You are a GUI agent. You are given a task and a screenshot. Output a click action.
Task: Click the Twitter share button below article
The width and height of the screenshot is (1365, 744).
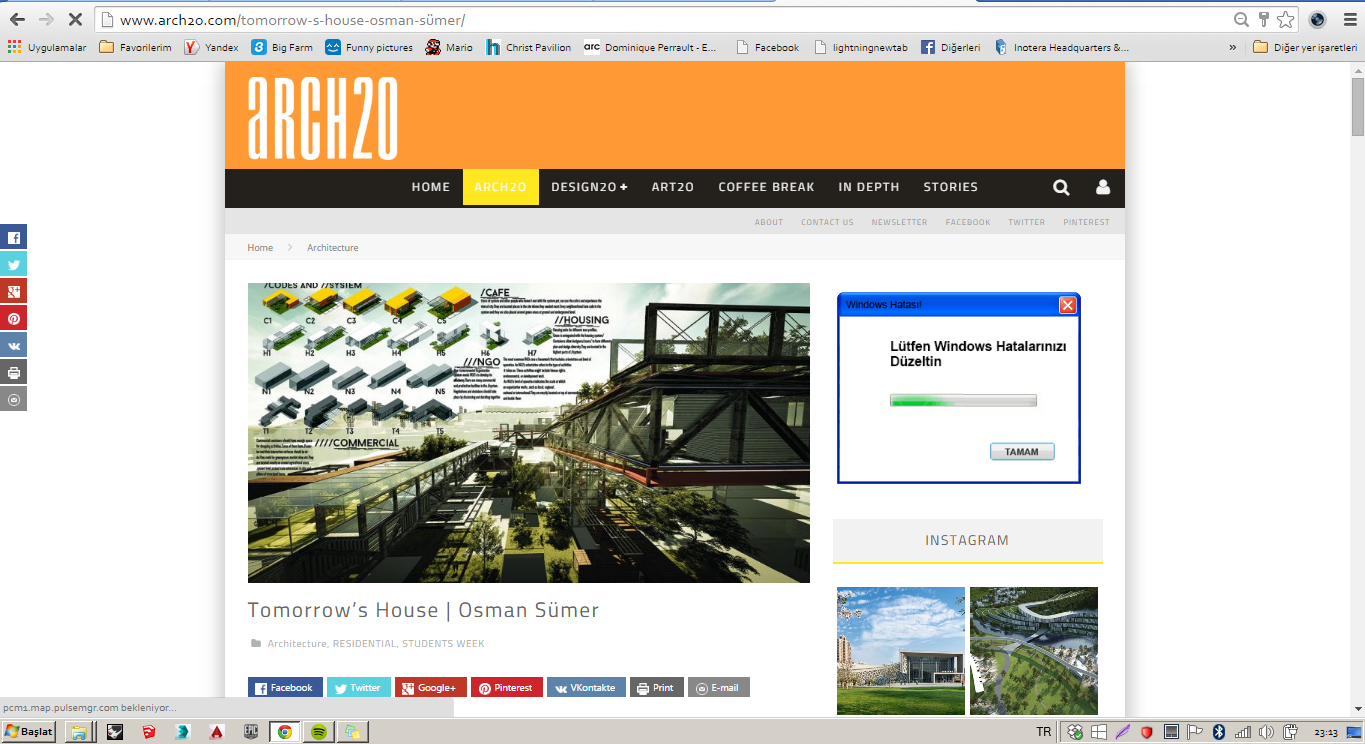pyautogui.click(x=359, y=688)
